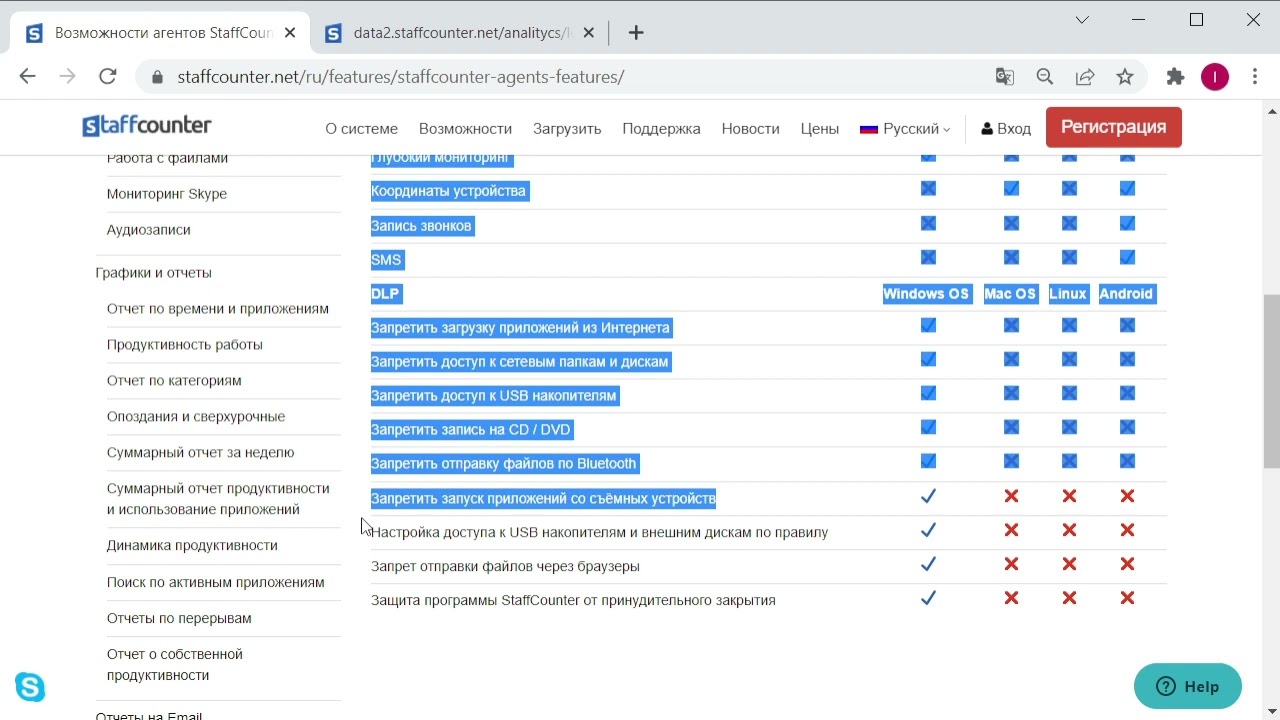Click the zoom magnifier icon in address bar
Viewport: 1280px width, 720px height.
pos(1045,77)
